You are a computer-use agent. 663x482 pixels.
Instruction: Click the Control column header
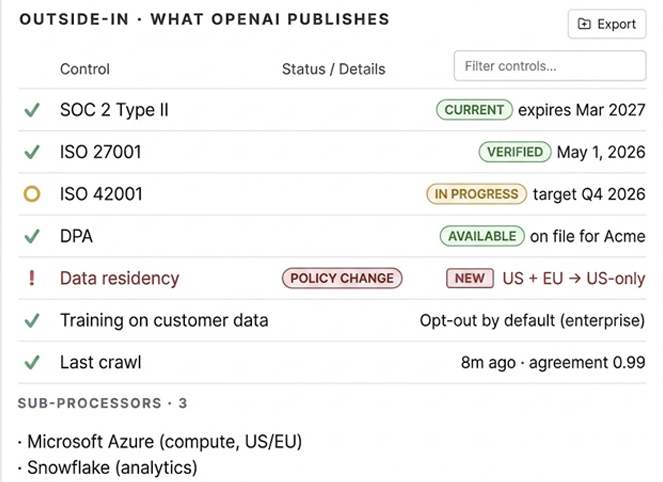pos(85,69)
